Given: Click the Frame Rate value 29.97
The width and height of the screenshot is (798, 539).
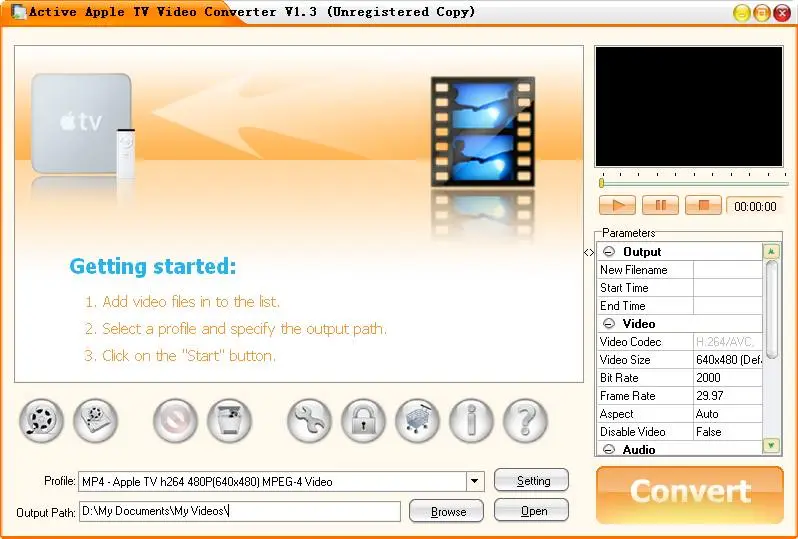Looking at the screenshot, I should [728, 396].
